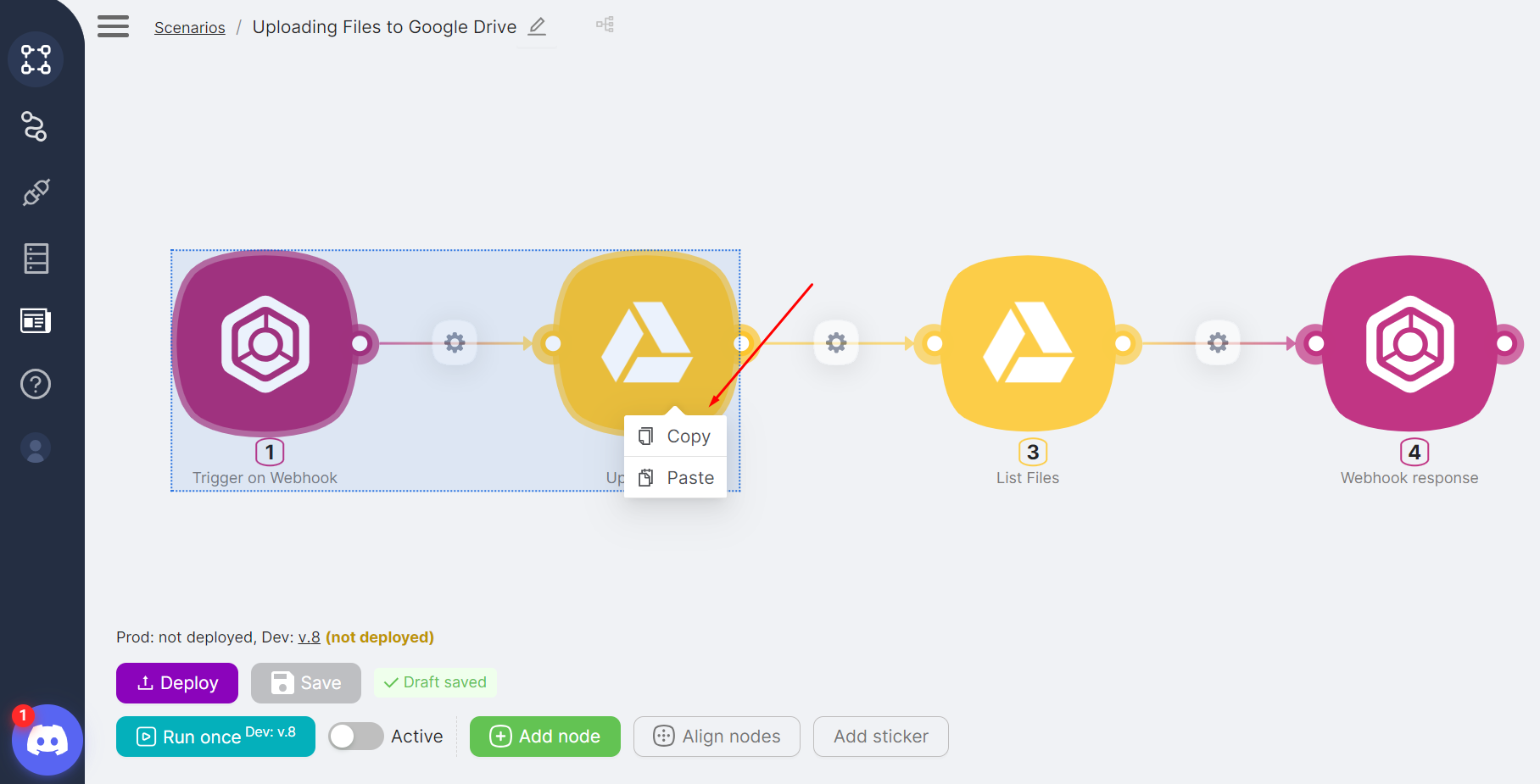Viewport: 1540px width, 784px height.
Task: Expand the hamburger menu
Action: [113, 27]
